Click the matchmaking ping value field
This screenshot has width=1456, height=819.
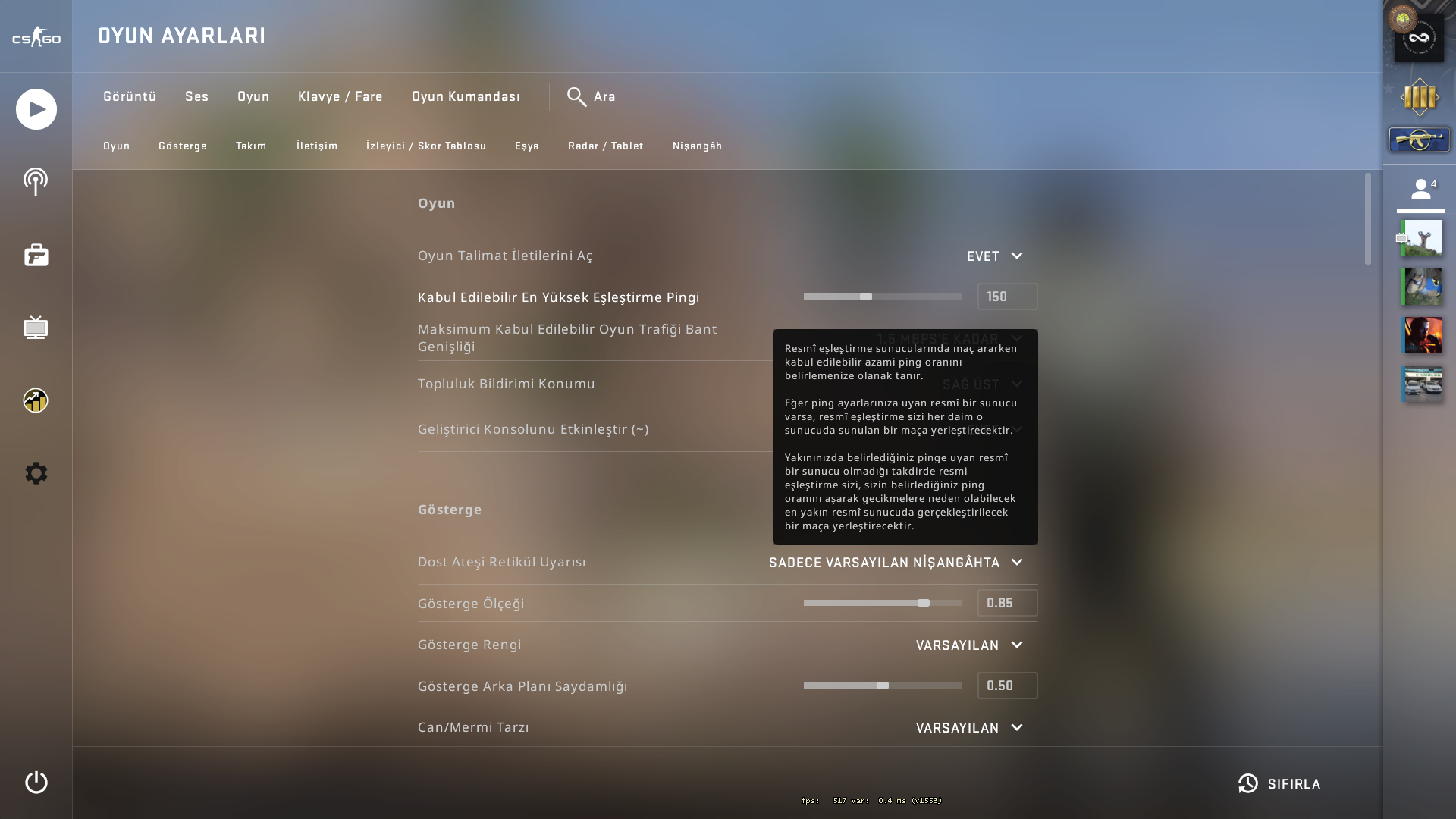1006,297
